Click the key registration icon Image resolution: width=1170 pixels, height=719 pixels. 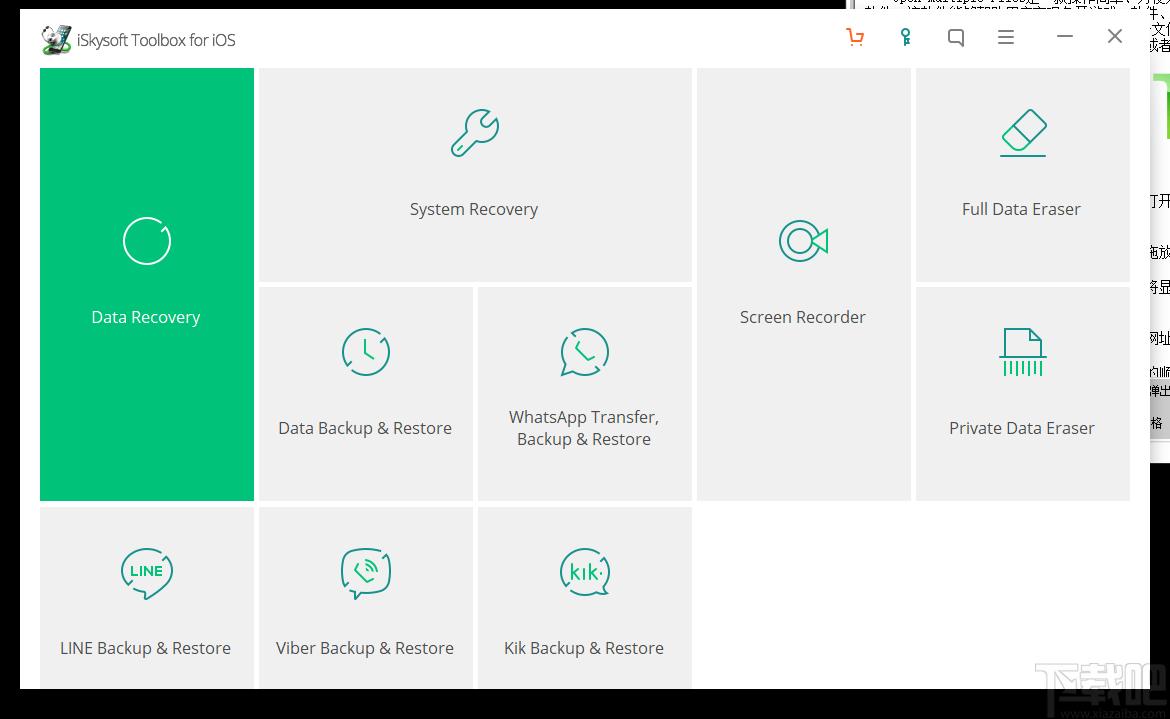[x=905, y=37]
